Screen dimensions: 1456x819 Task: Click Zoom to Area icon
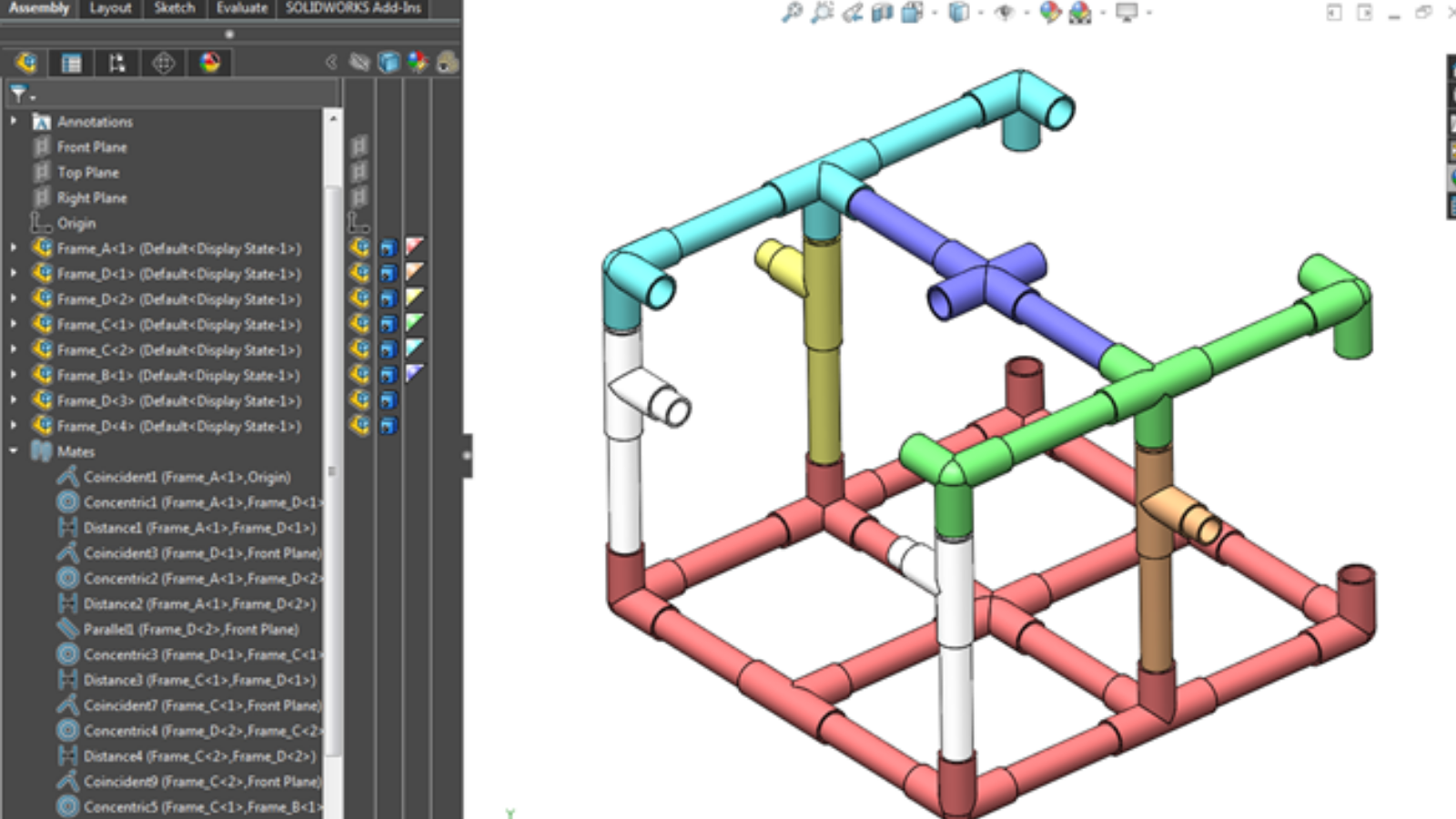click(x=823, y=12)
